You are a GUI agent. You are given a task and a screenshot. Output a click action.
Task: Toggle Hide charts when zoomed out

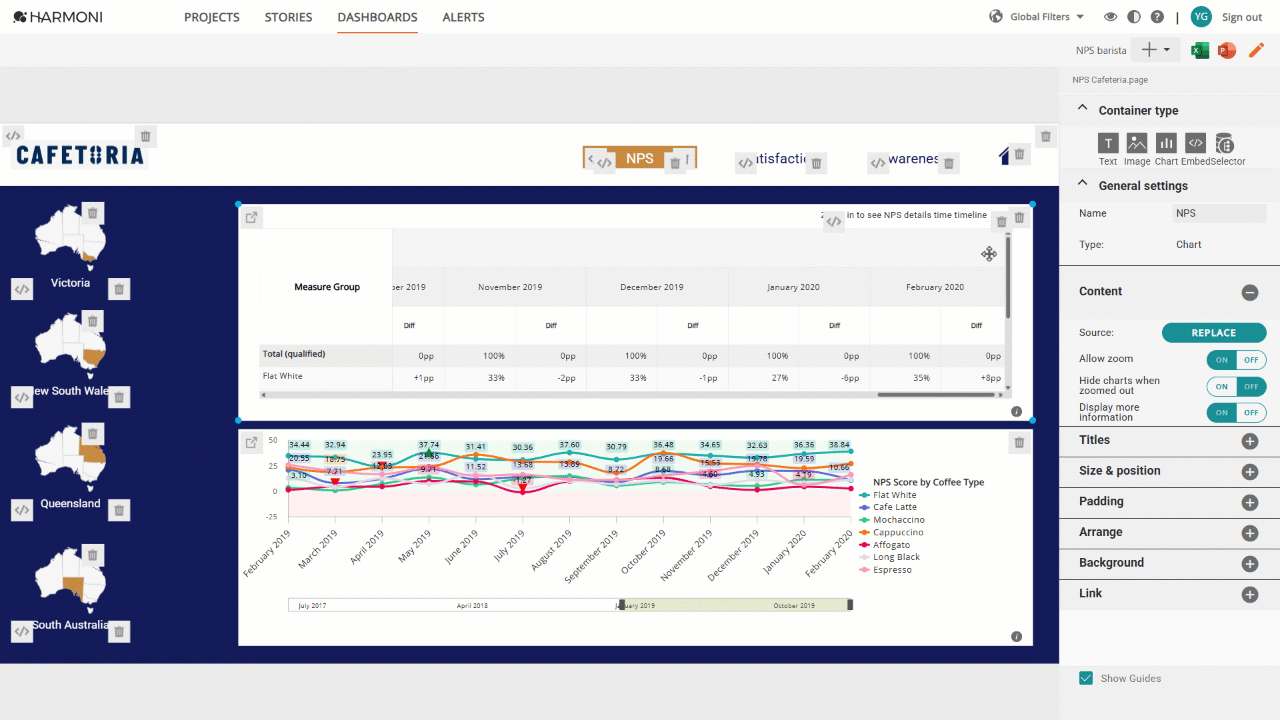tap(1236, 386)
